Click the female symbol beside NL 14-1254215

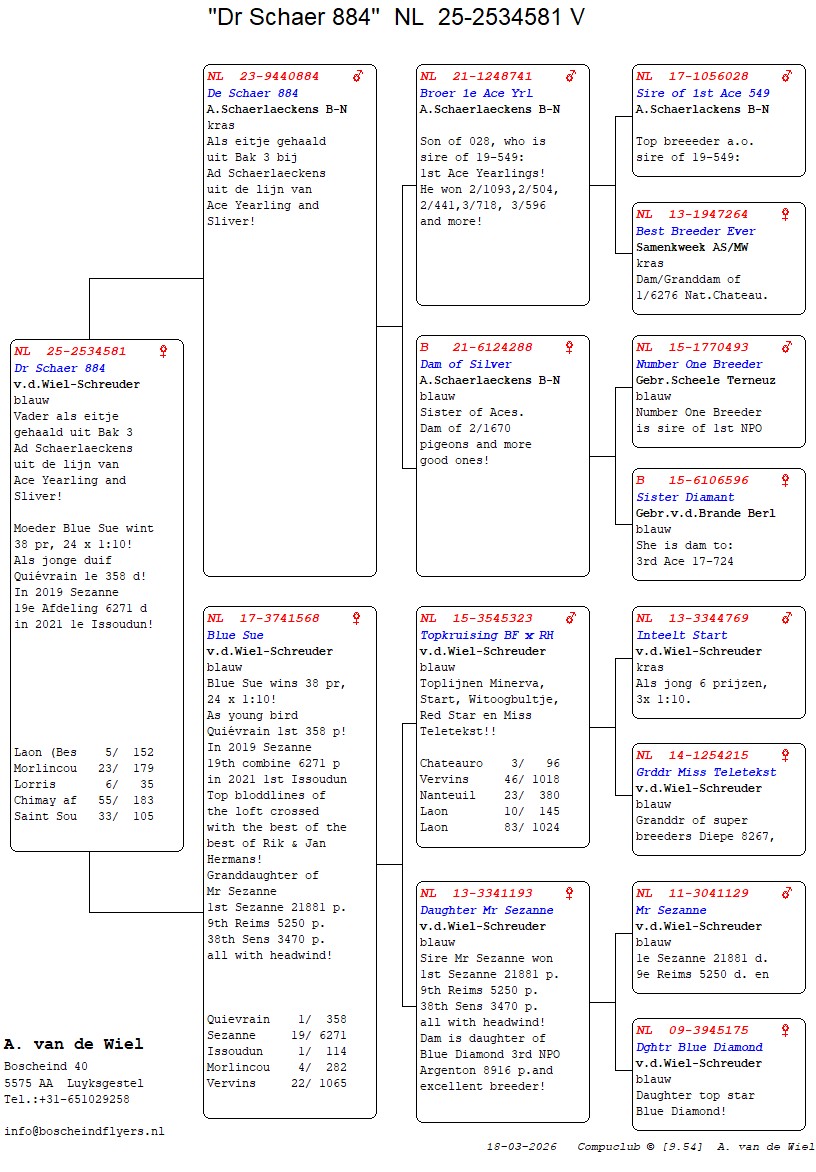click(x=786, y=756)
